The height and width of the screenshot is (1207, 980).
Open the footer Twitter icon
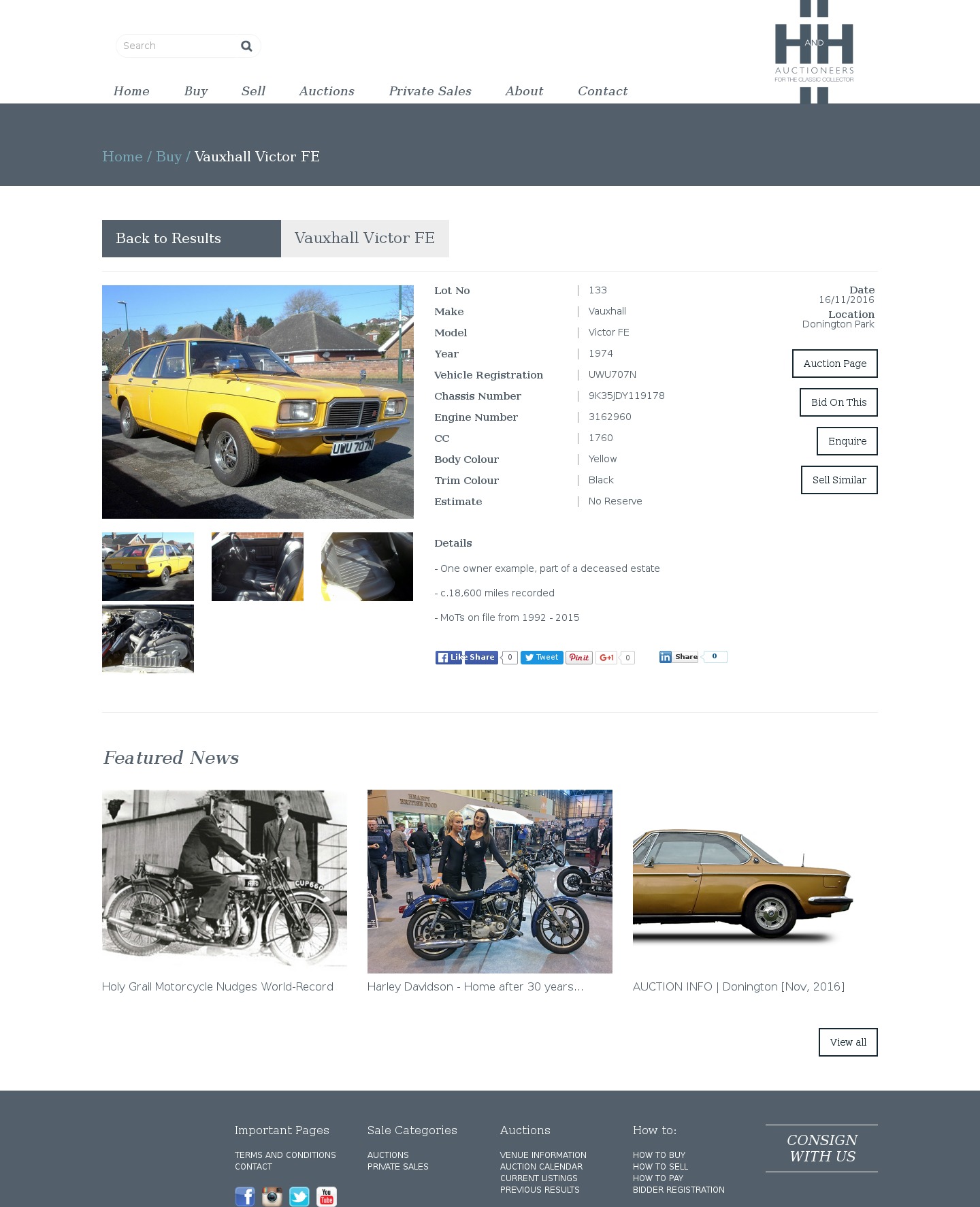(299, 1196)
